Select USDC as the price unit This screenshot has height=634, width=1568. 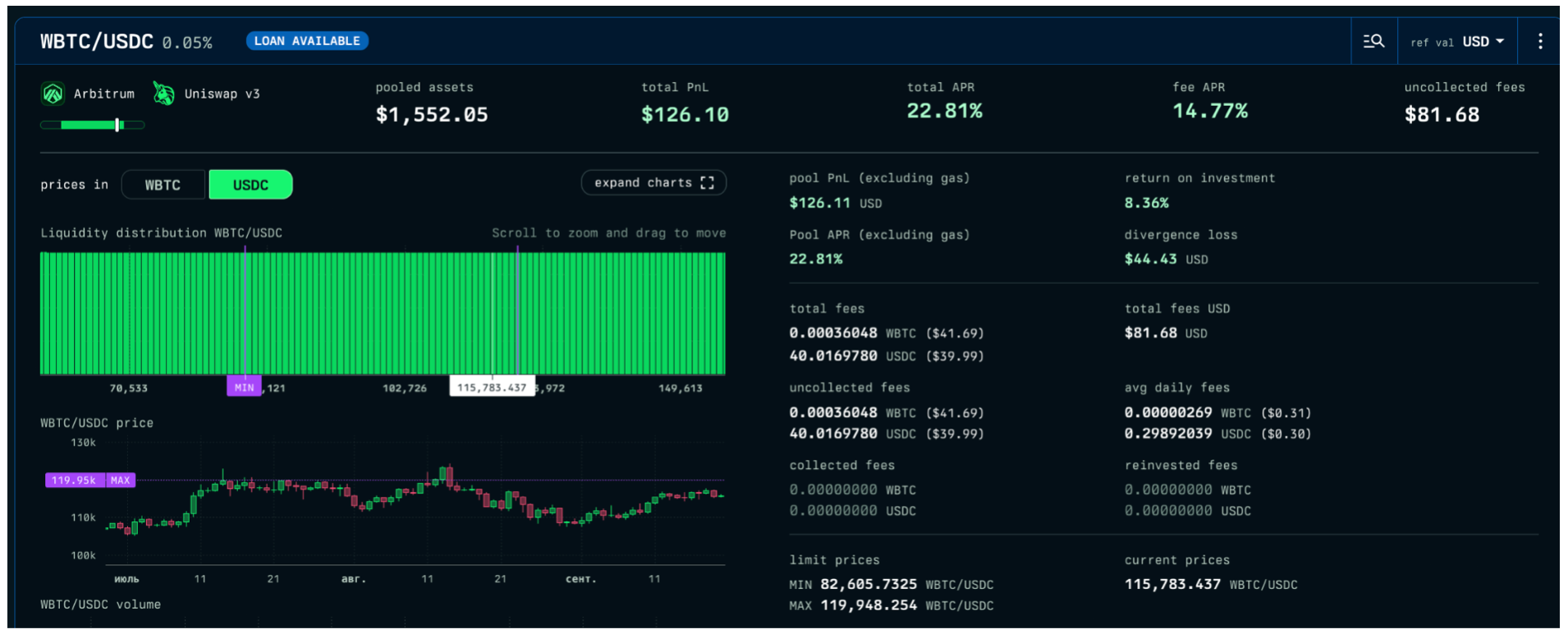click(250, 185)
